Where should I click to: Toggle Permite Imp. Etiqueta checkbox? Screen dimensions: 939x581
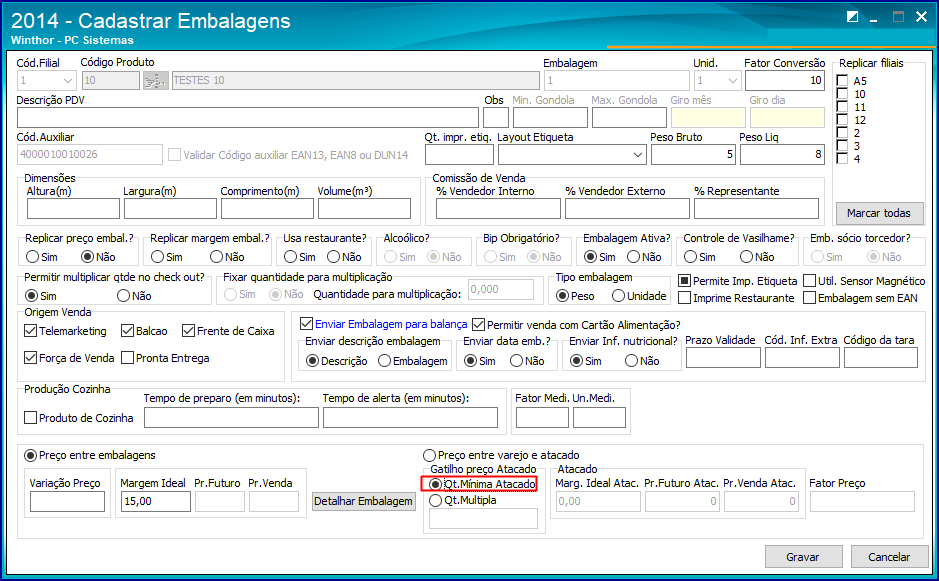coord(684,280)
